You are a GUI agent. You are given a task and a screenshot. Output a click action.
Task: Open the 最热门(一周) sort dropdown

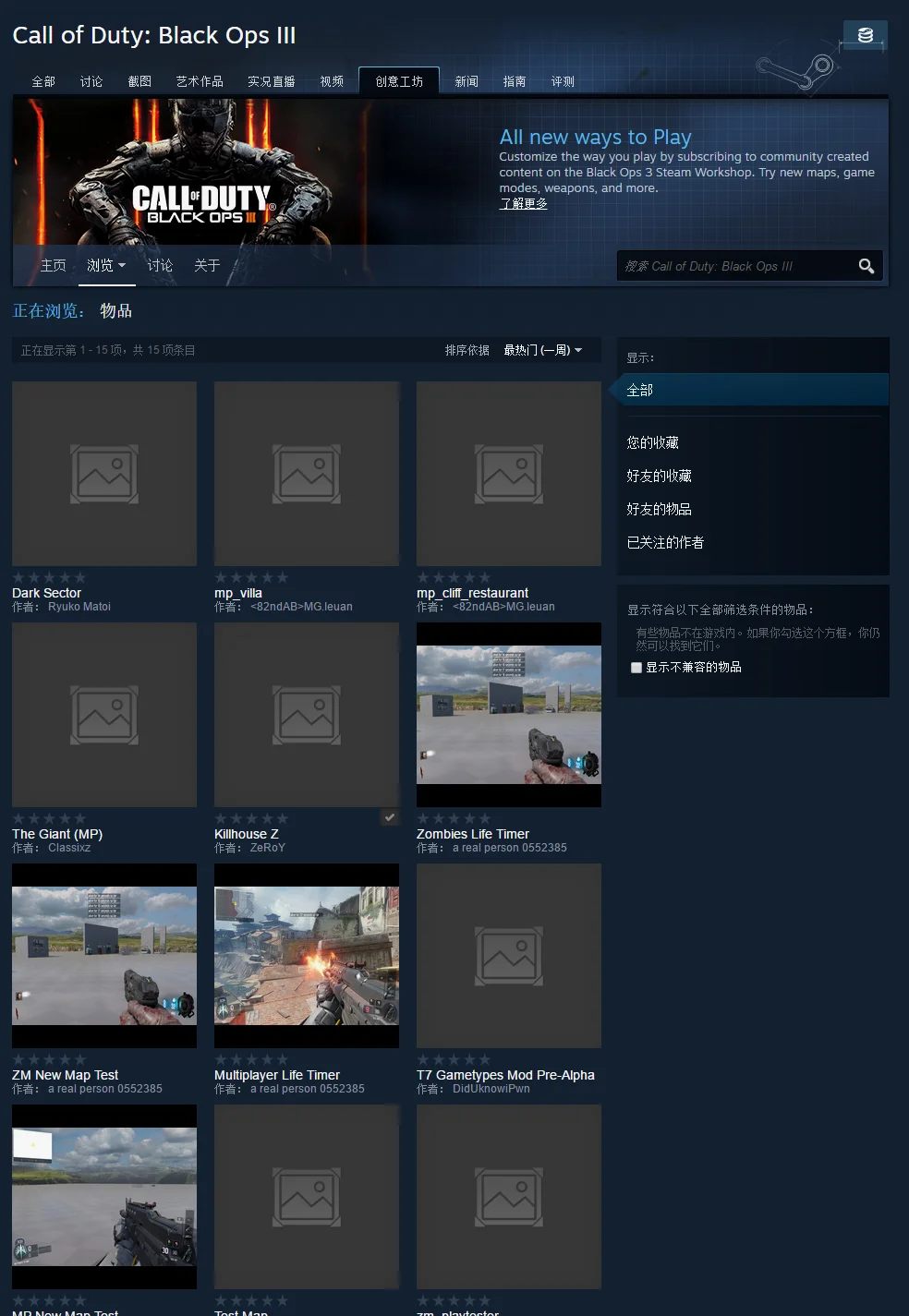tap(543, 350)
